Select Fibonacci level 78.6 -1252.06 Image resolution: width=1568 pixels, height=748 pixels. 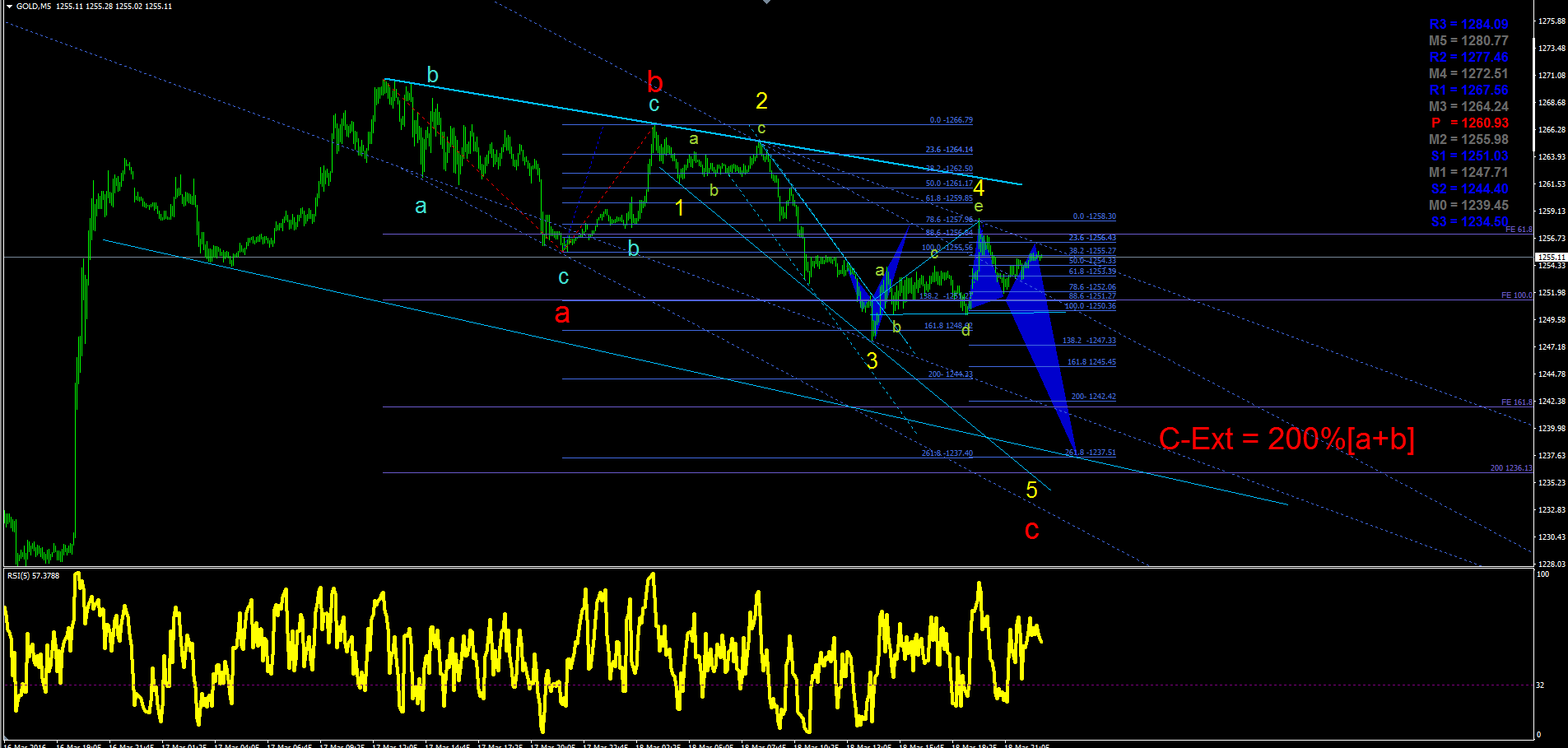(1092, 287)
